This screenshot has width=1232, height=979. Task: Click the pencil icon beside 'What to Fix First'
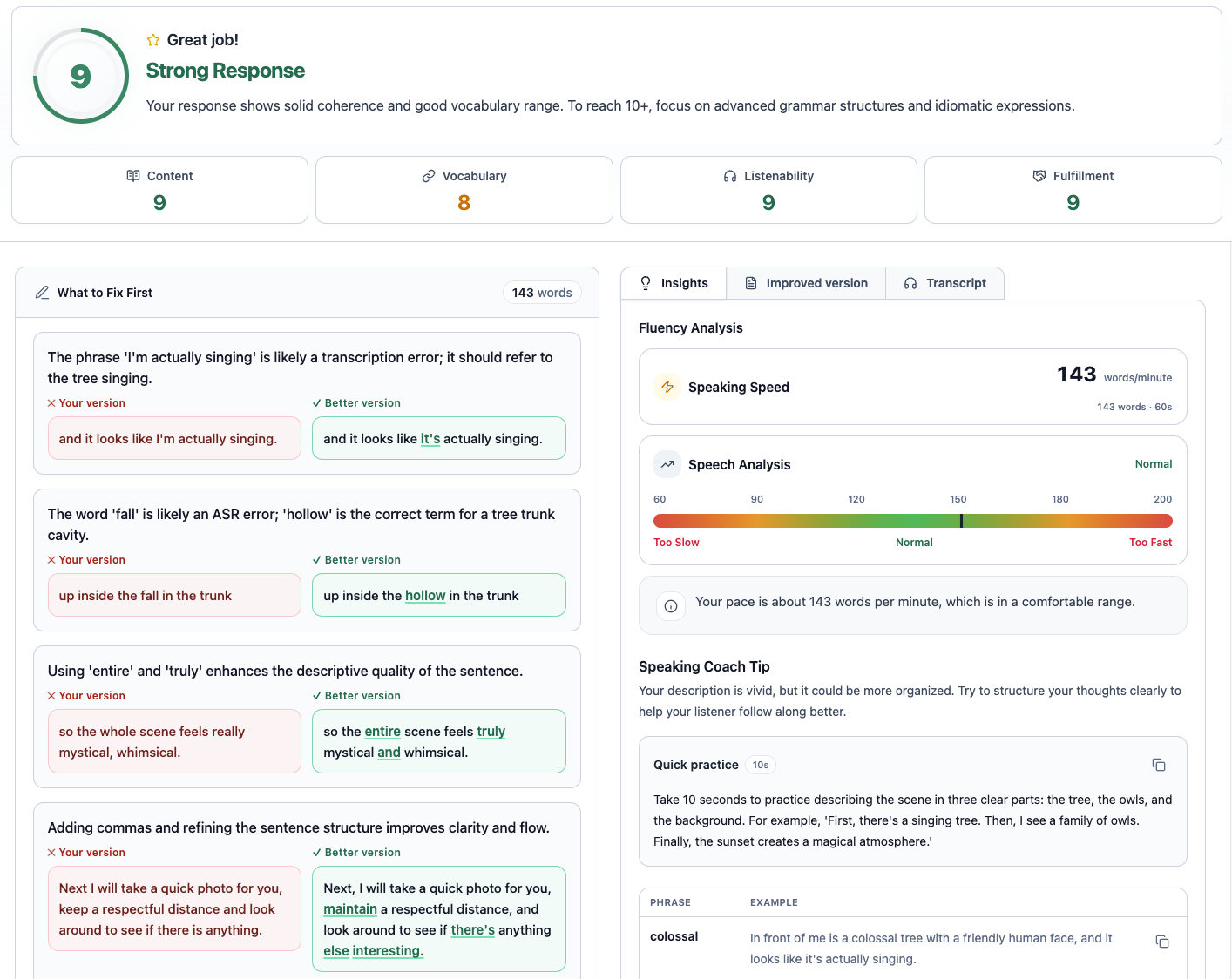pos(43,292)
